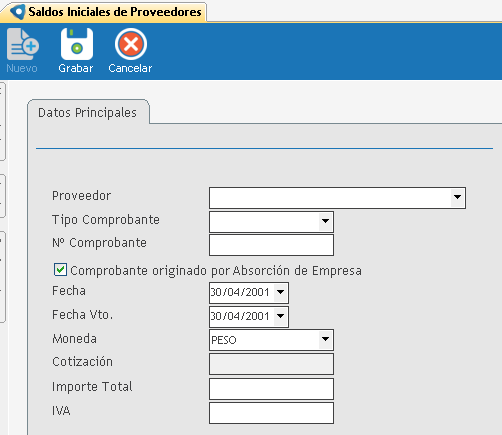This screenshot has width=502, height=435.
Task: Click the Cancelar label text
Action: [130, 68]
